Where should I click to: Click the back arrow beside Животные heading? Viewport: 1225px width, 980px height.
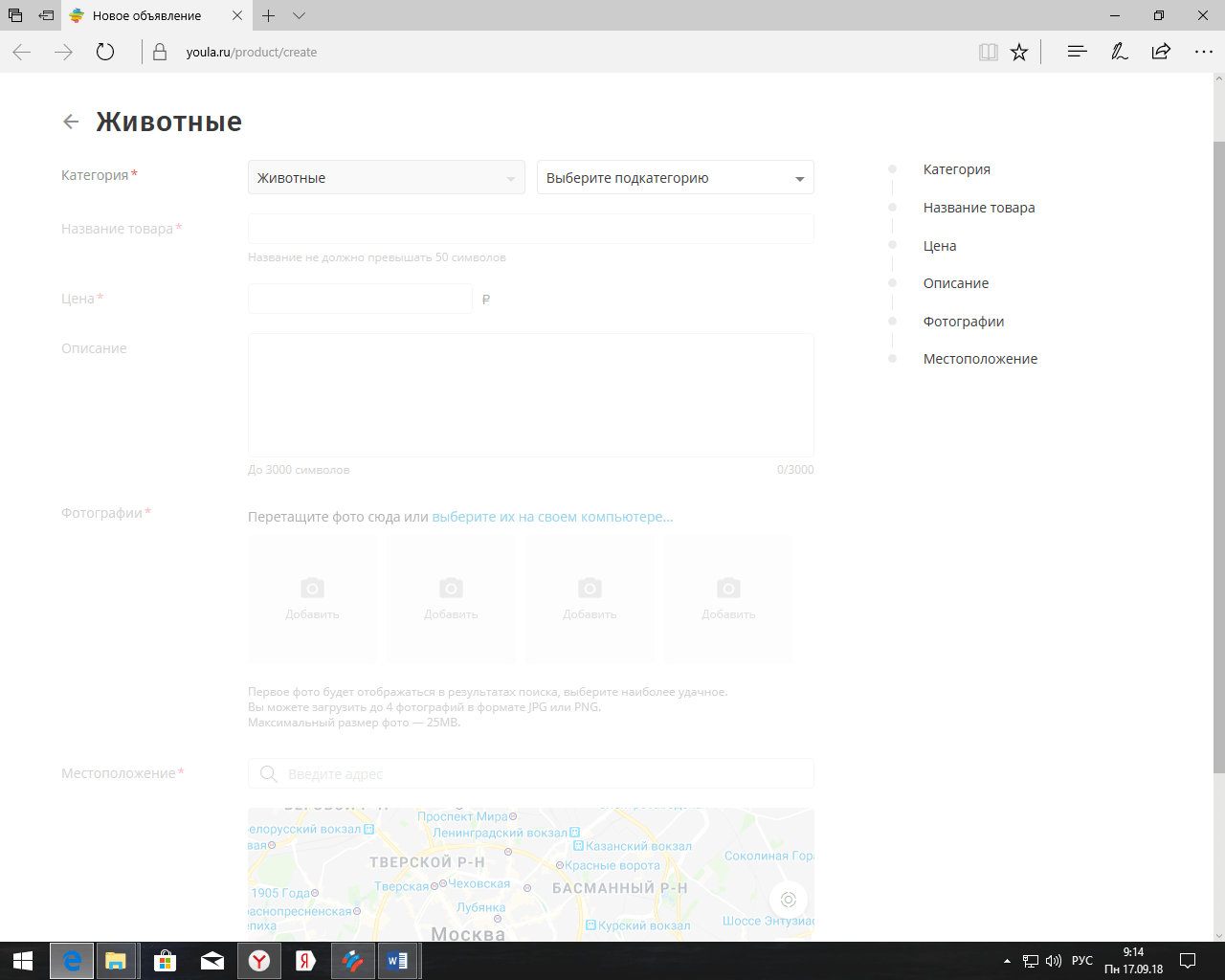[x=71, y=122]
